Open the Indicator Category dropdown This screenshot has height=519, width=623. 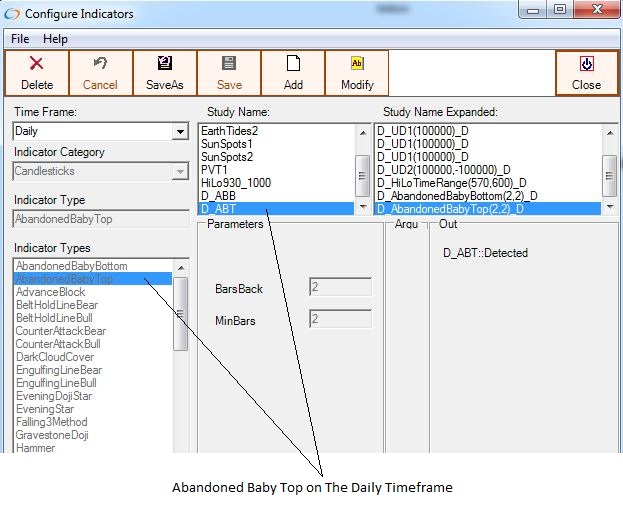point(180,172)
